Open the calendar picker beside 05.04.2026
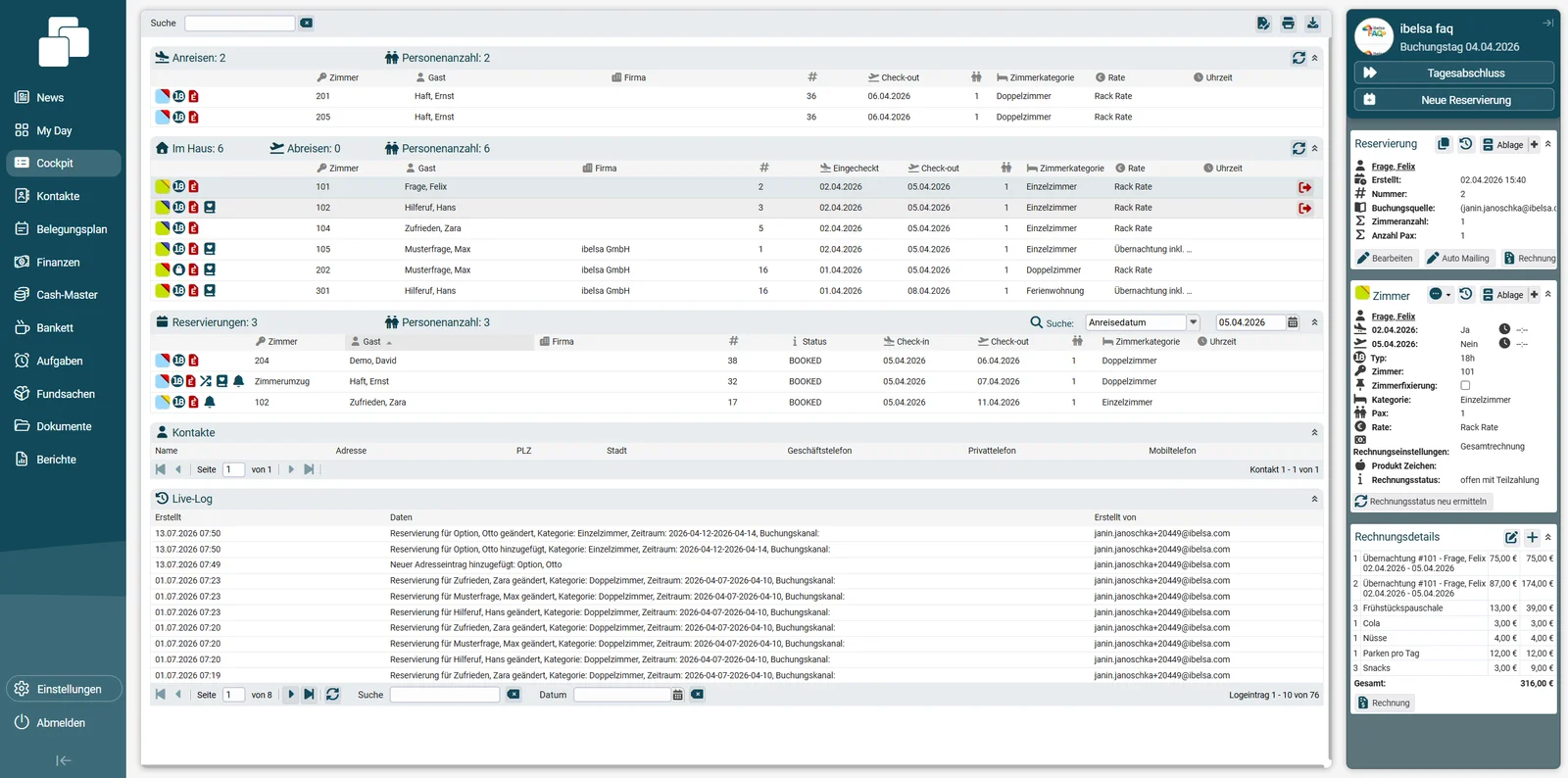 point(1293,322)
